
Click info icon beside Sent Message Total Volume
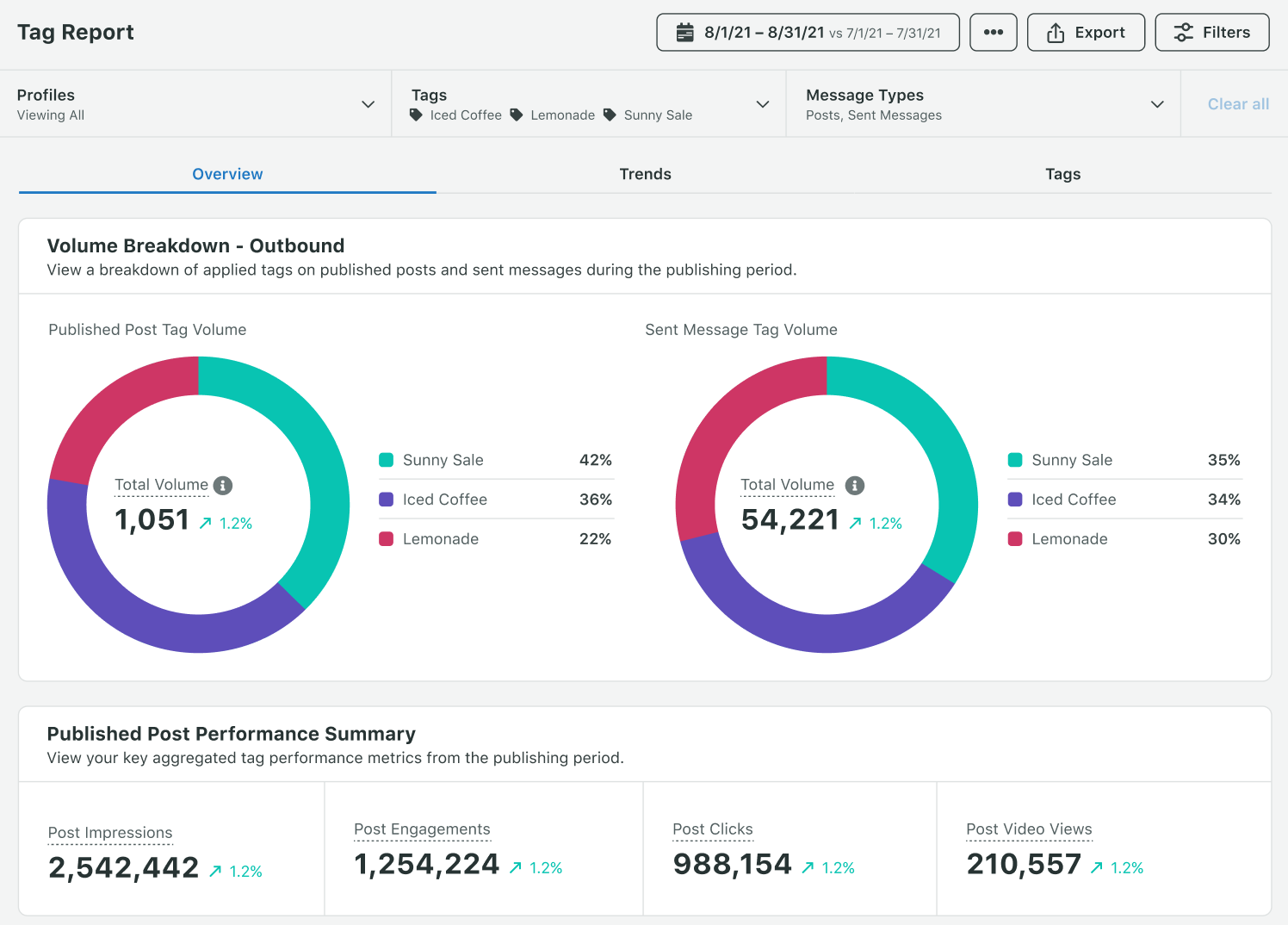click(x=854, y=486)
